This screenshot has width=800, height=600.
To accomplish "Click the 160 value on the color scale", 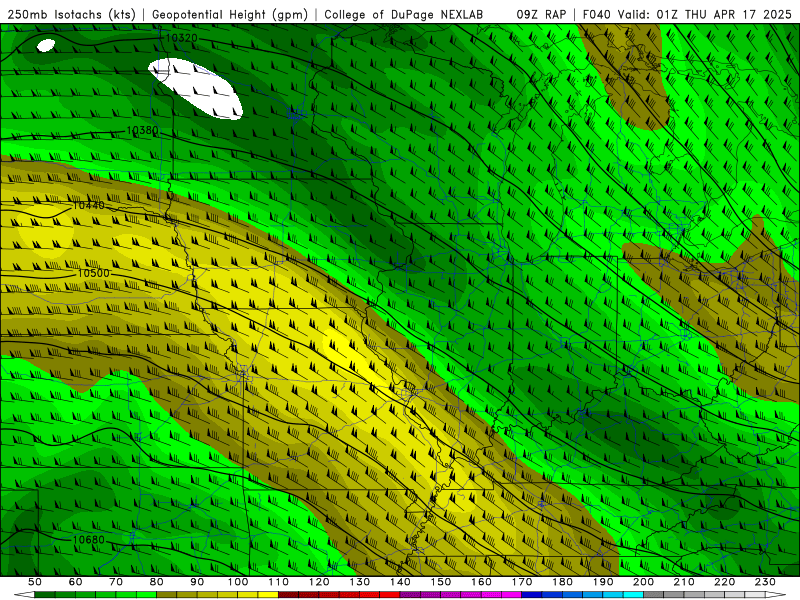I will (481, 582).
